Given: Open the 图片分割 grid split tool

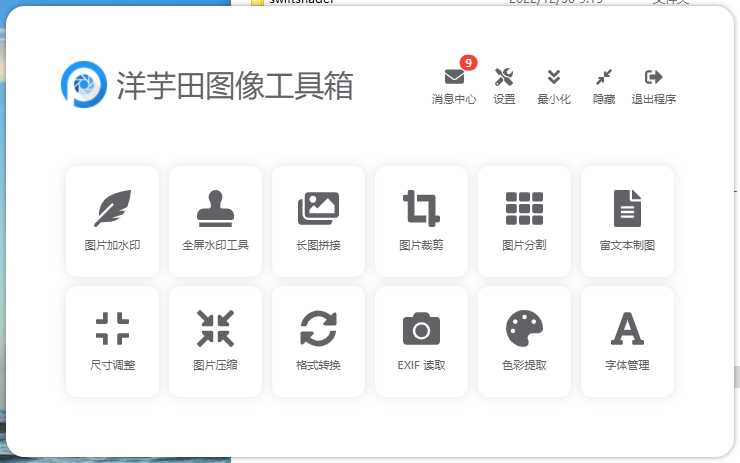Looking at the screenshot, I should click(x=524, y=221).
